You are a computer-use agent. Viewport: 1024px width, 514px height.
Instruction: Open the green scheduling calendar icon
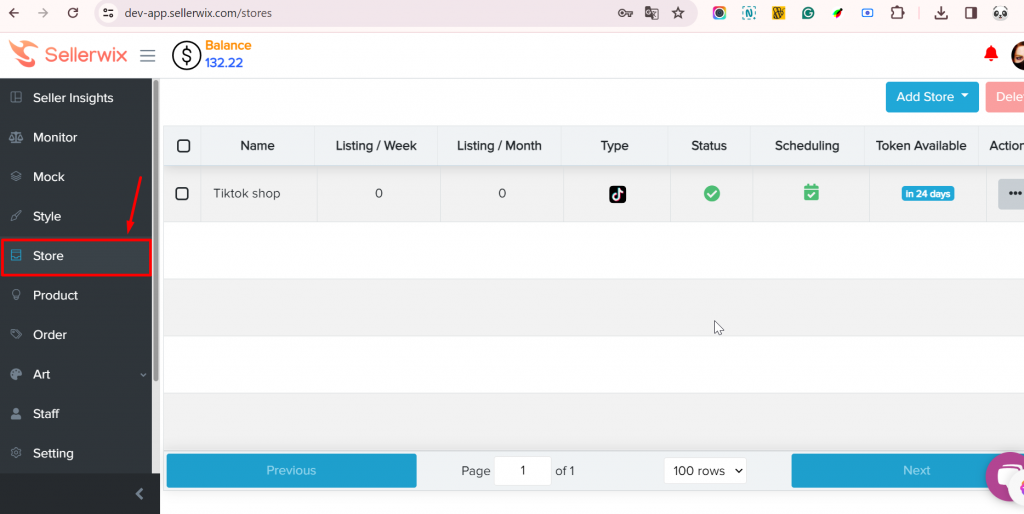(811, 192)
